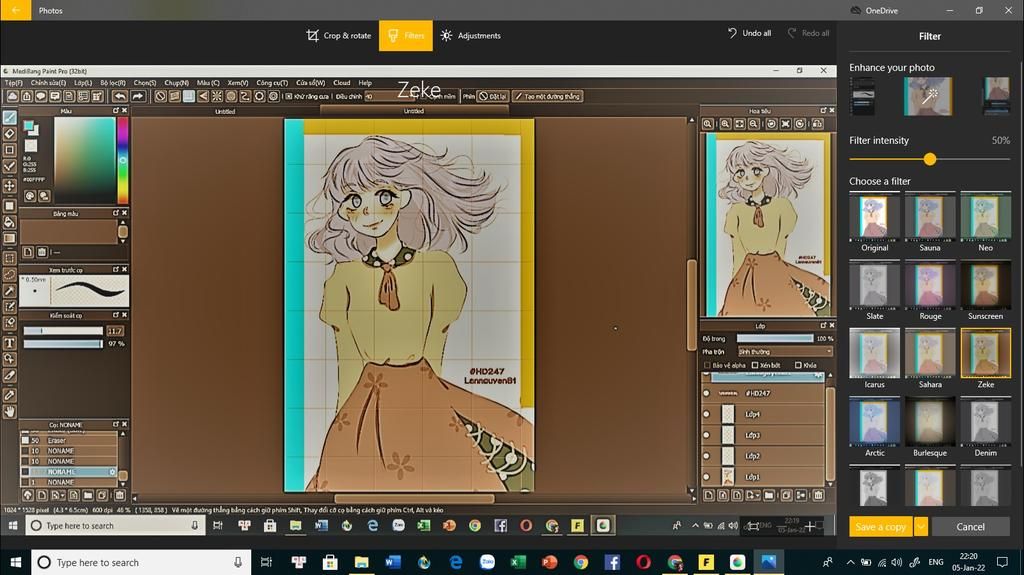Click the Filter intensity slider handle
1024x575 pixels.
pos(930,159)
